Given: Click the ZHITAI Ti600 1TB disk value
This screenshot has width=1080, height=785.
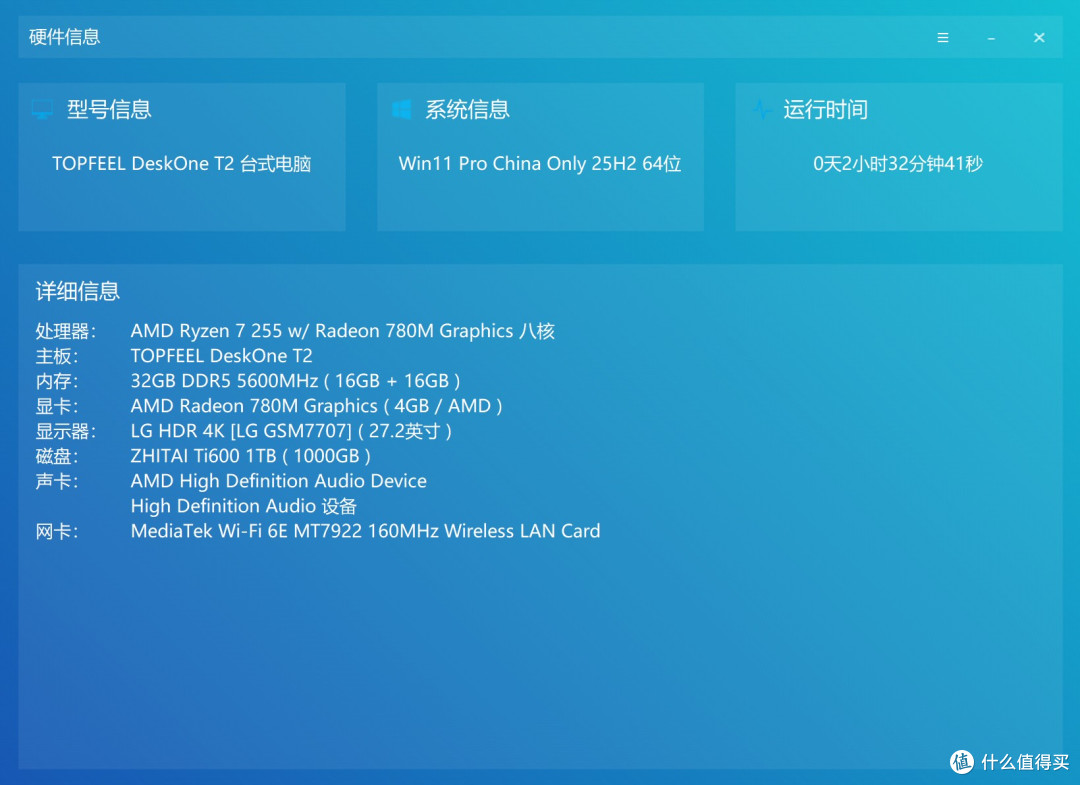Looking at the screenshot, I should pyautogui.click(x=251, y=456).
